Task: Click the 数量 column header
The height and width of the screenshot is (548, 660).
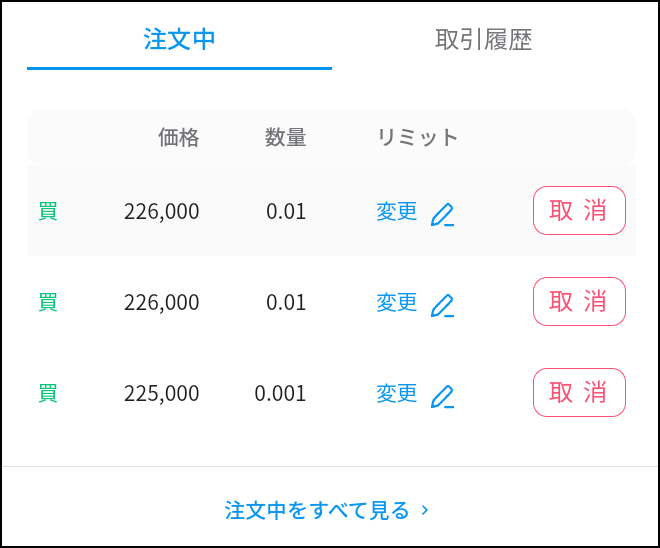Action: coord(285,137)
